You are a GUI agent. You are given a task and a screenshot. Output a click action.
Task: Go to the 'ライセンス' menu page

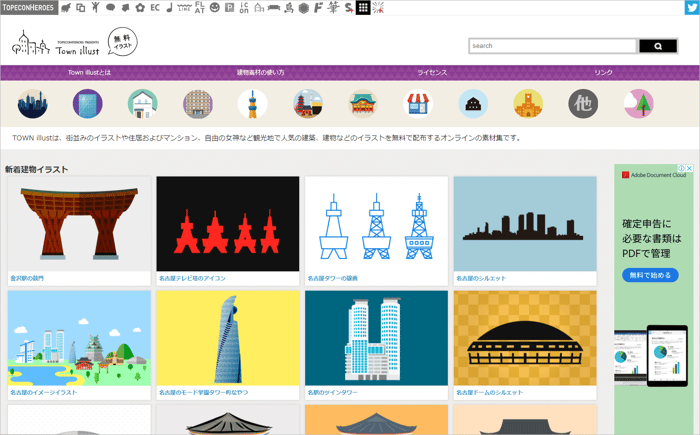(432, 73)
